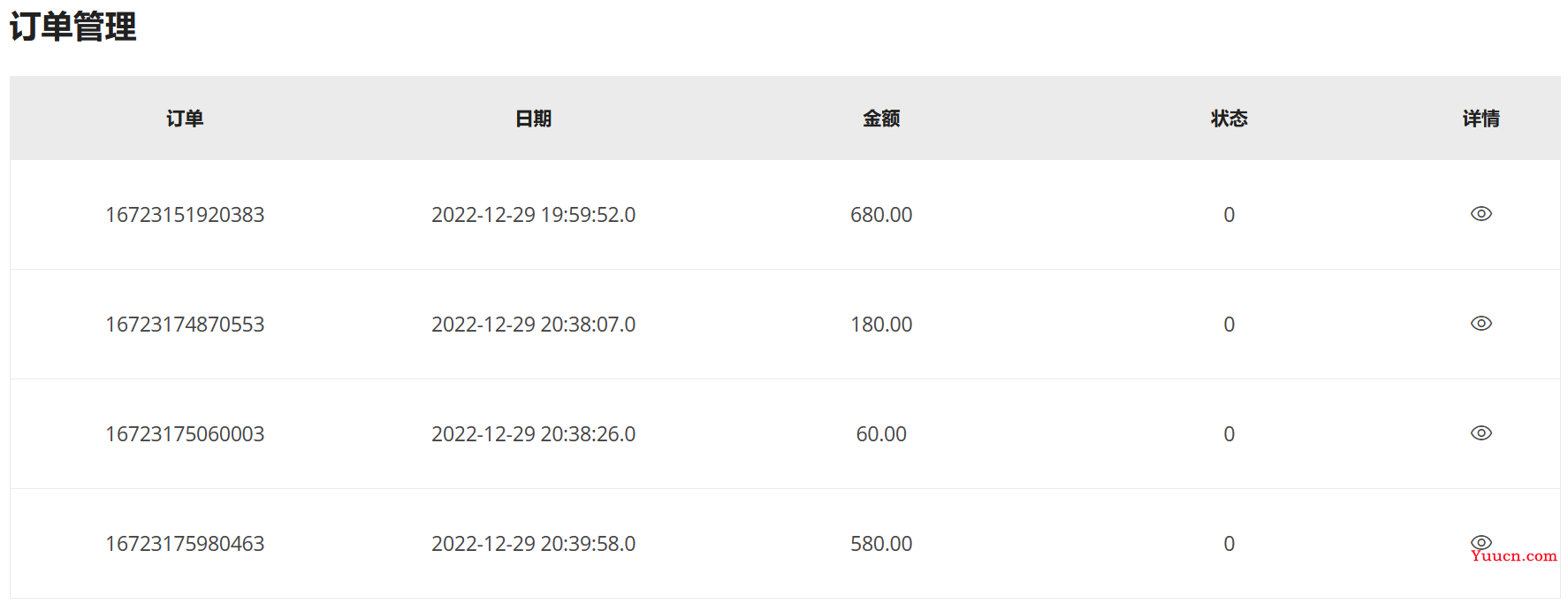The height and width of the screenshot is (604, 1568).
Task: Select order number 16723174870553
Action: (x=185, y=325)
